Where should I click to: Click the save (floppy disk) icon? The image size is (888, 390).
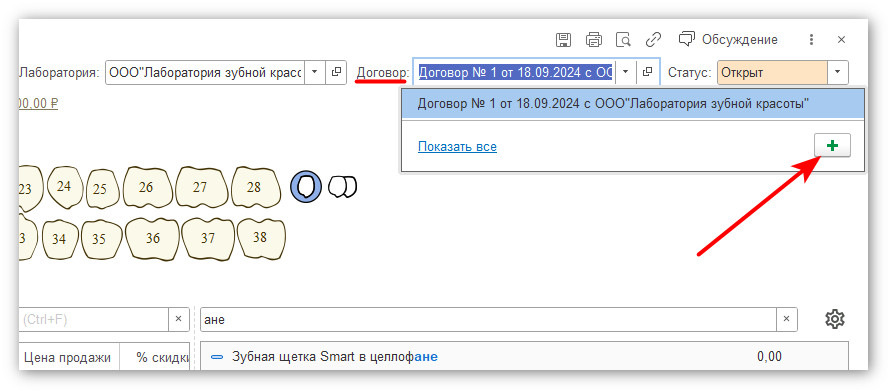563,40
